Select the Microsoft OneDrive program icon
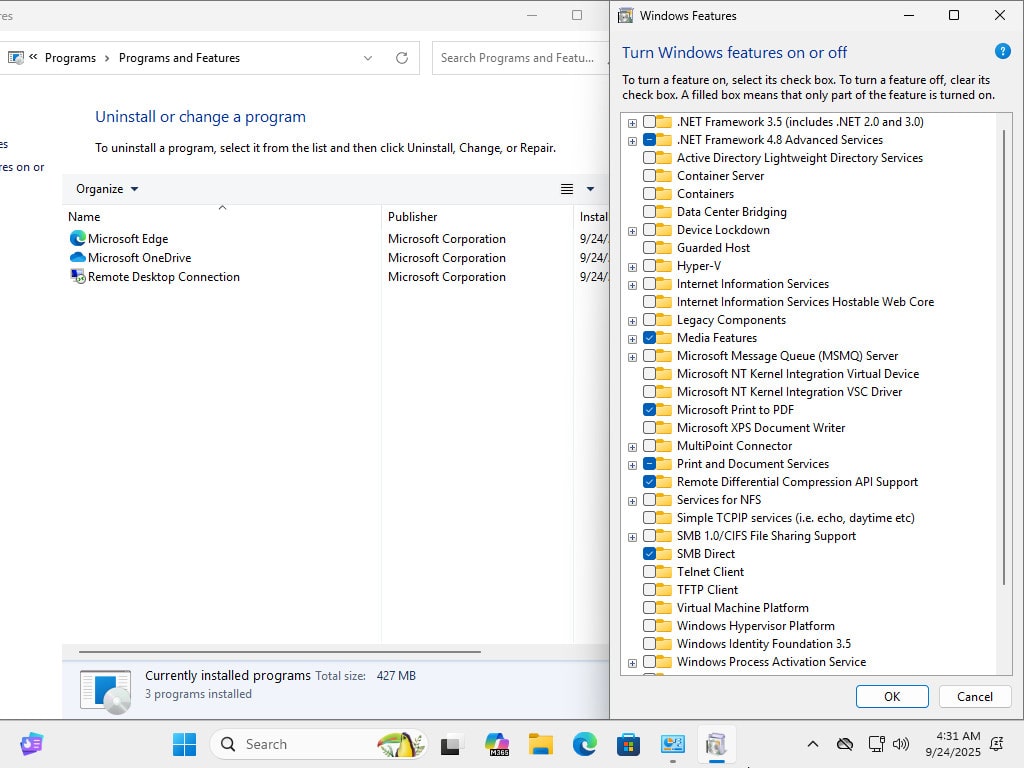This screenshot has width=1024, height=768. pos(78,258)
